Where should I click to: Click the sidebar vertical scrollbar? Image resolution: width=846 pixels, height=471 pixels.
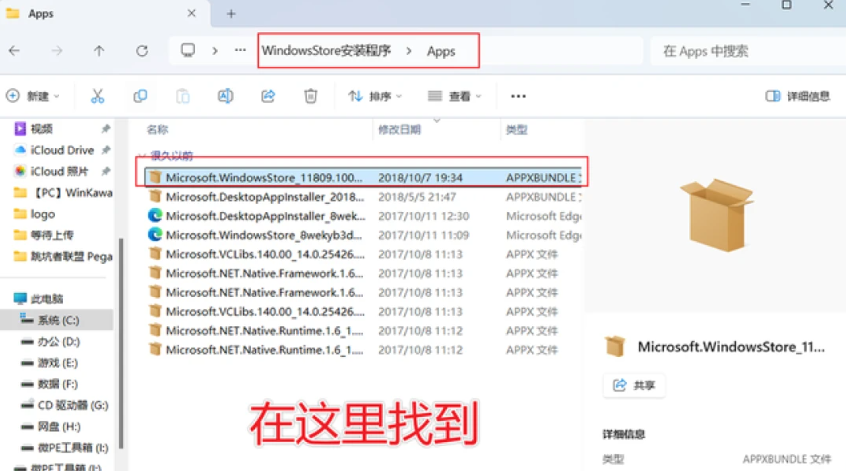tap(121, 343)
